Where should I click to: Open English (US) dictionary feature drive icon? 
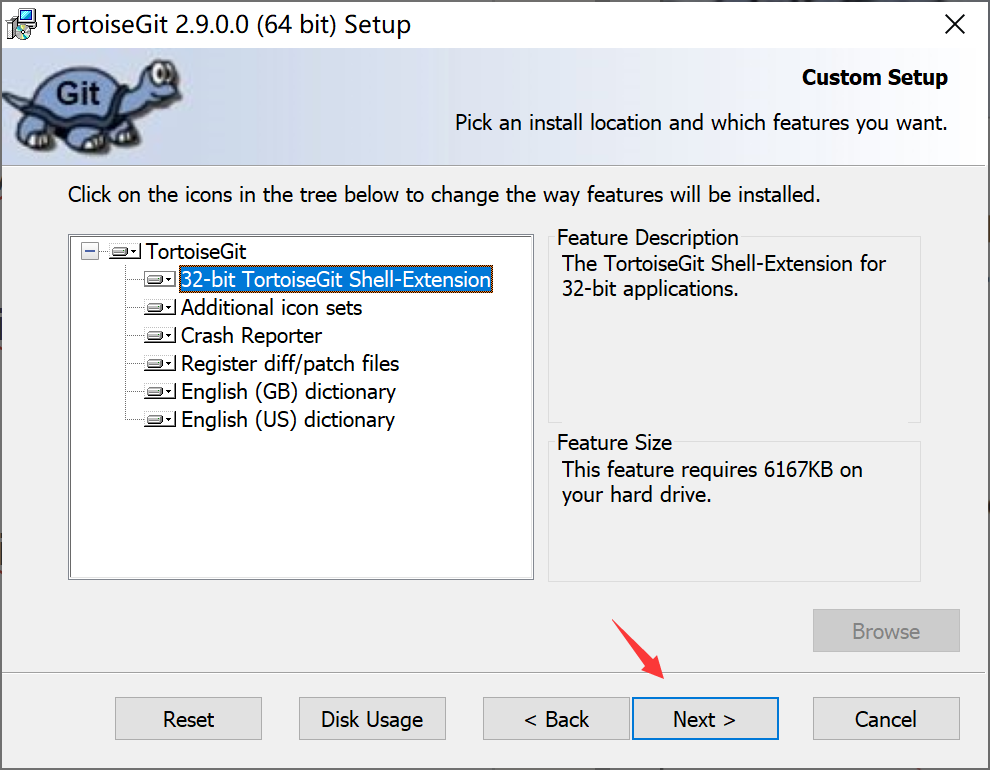pyautogui.click(x=160, y=420)
